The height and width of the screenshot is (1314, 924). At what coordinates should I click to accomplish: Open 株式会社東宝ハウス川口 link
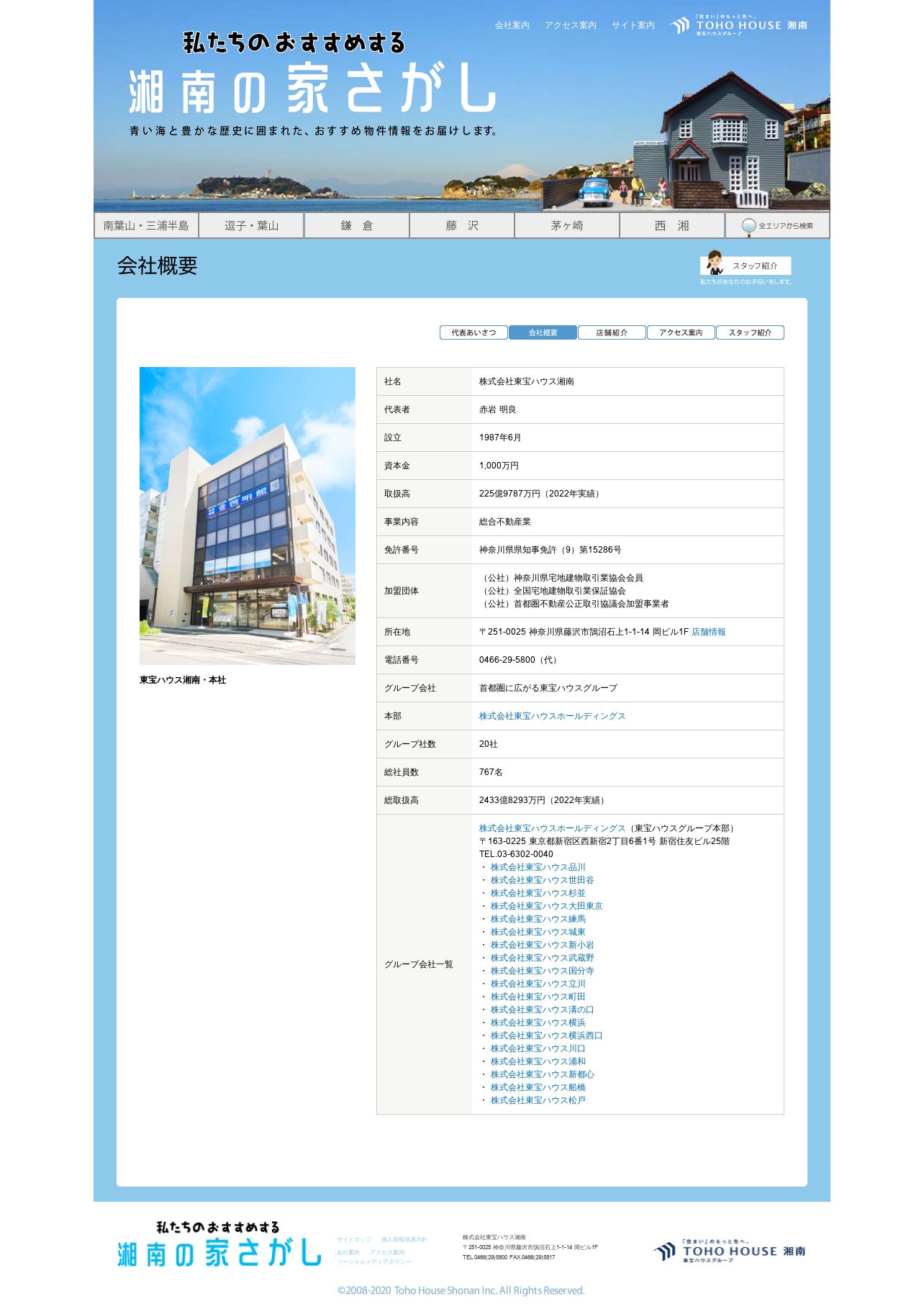tap(538, 1048)
